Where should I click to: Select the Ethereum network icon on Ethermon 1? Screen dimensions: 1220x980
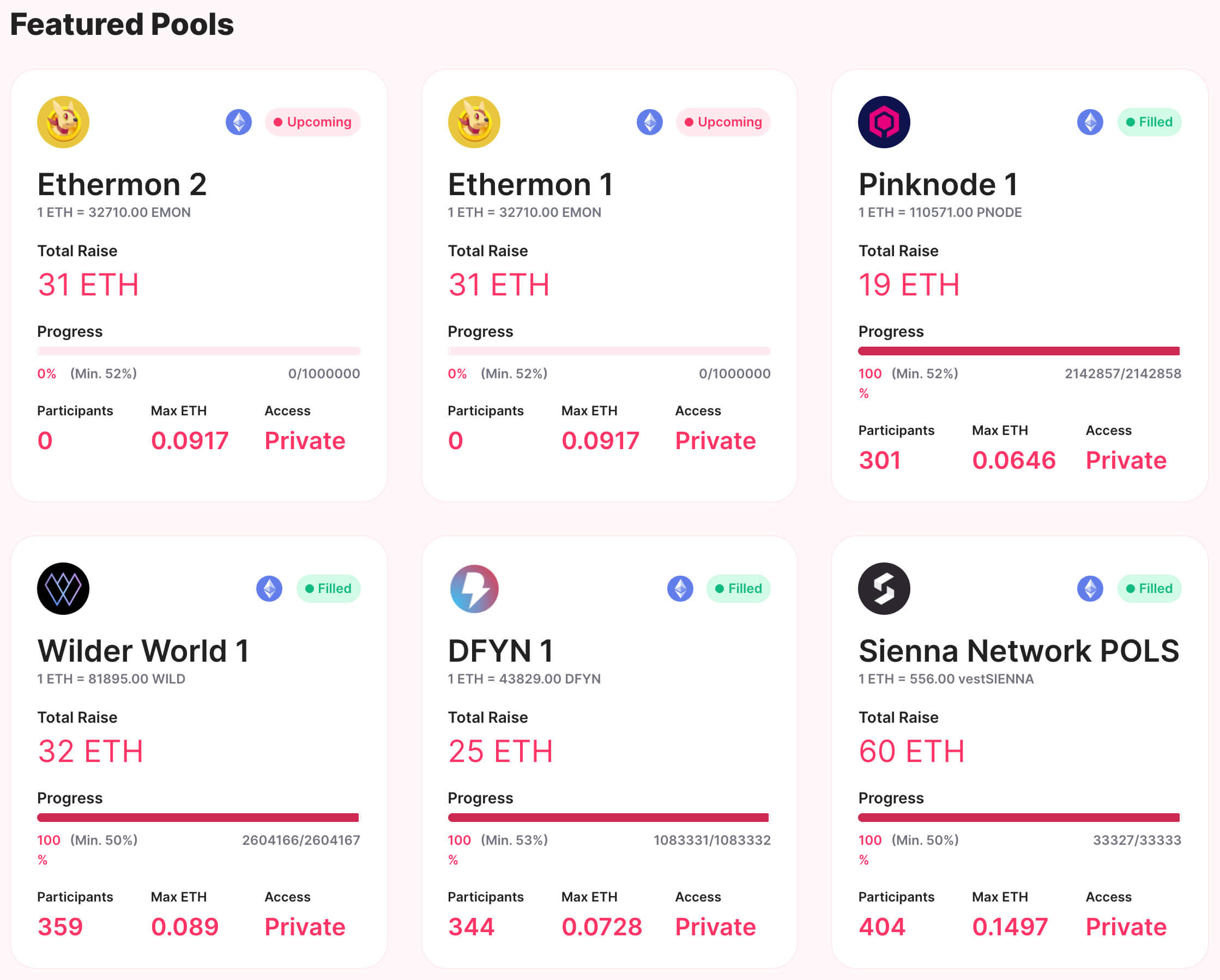tap(650, 122)
